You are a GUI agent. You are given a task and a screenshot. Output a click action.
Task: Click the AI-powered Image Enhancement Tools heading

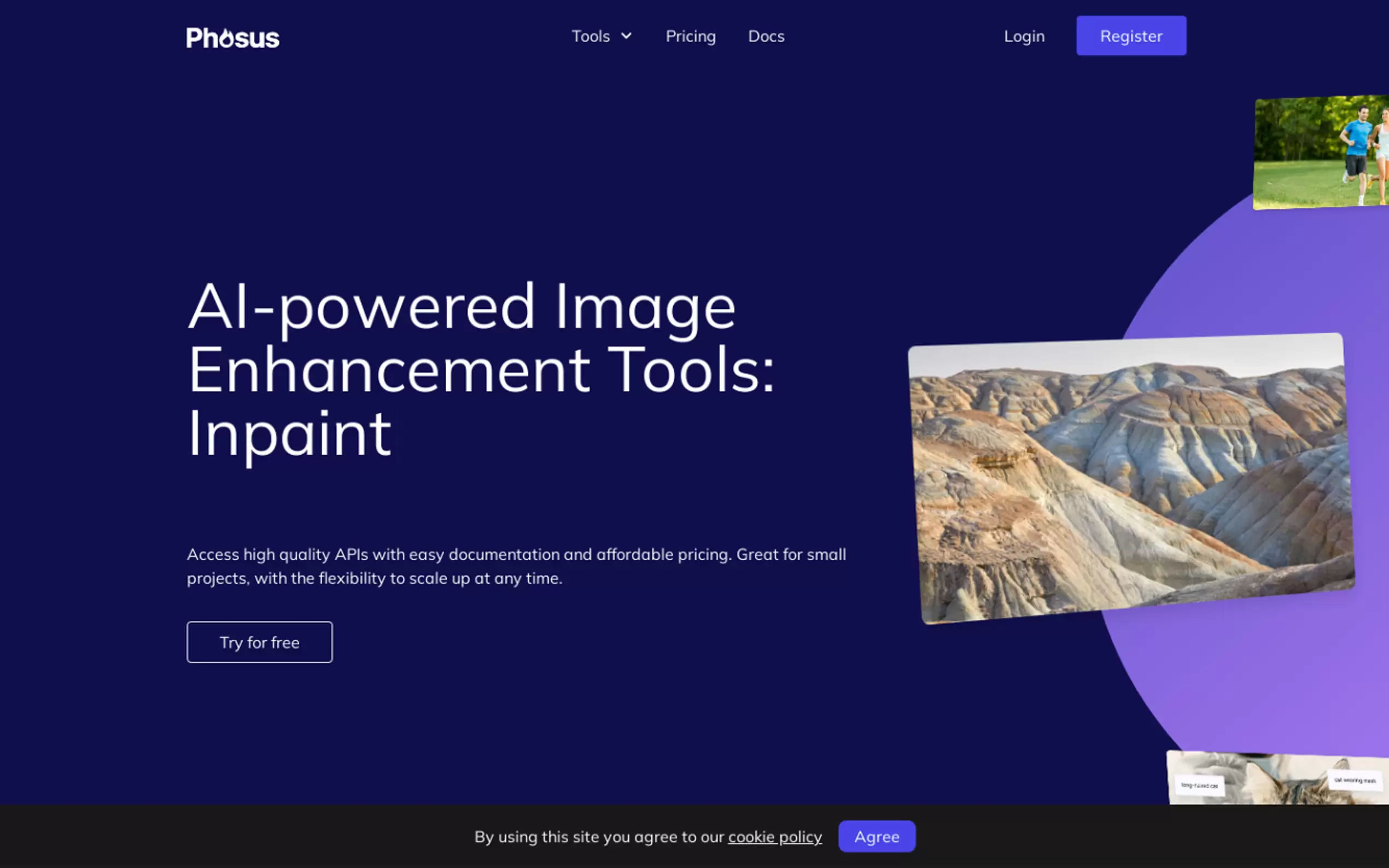click(480, 370)
